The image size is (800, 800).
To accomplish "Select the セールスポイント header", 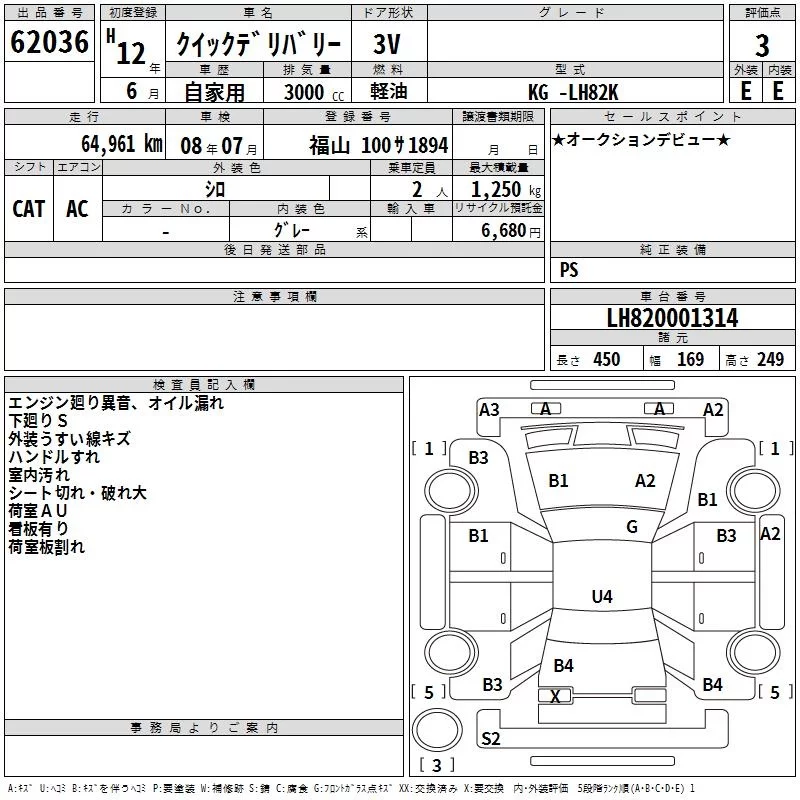I will [672, 116].
